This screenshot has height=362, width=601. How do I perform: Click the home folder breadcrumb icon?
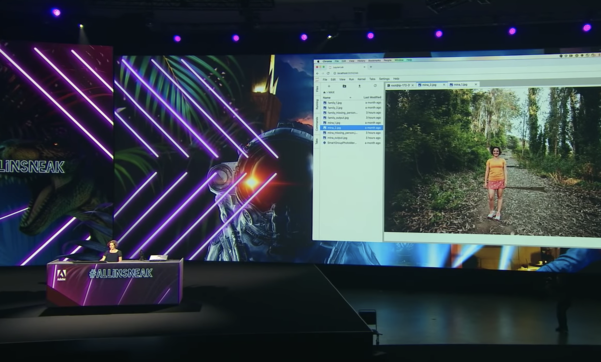pos(325,92)
